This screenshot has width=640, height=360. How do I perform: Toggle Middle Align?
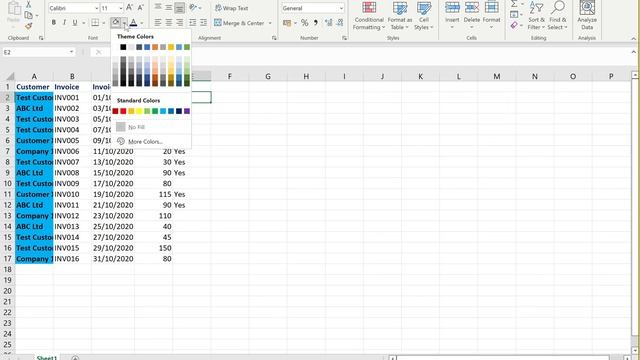(x=169, y=8)
